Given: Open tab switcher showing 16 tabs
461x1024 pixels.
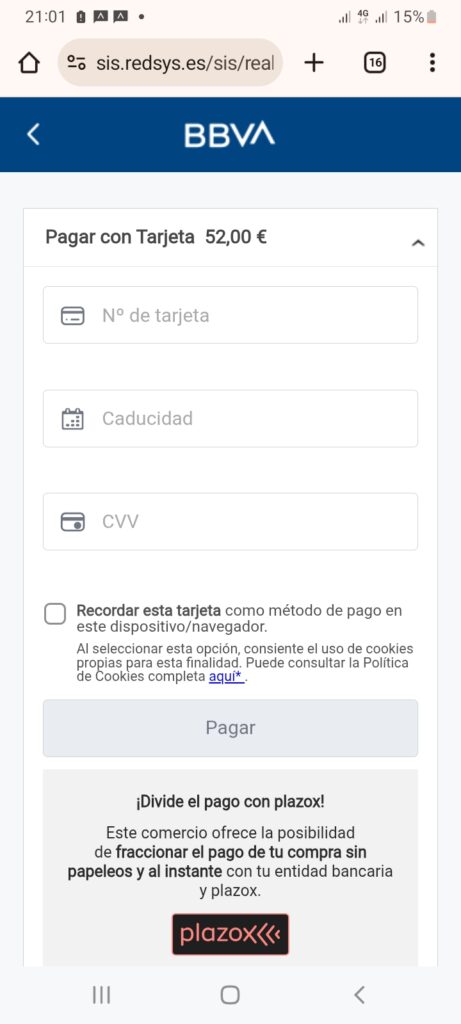Looking at the screenshot, I should tap(374, 63).
